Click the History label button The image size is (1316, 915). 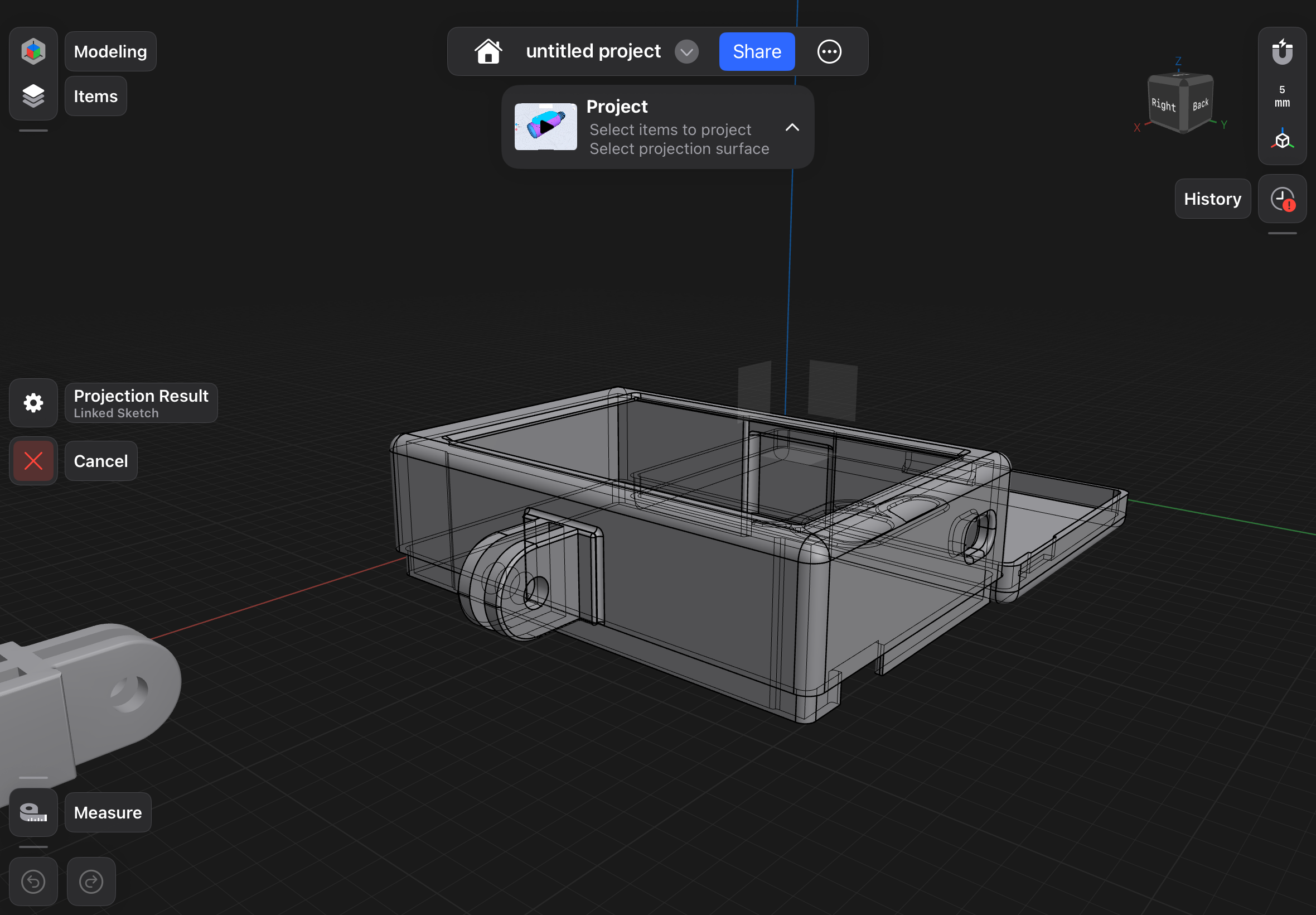[1213, 199]
